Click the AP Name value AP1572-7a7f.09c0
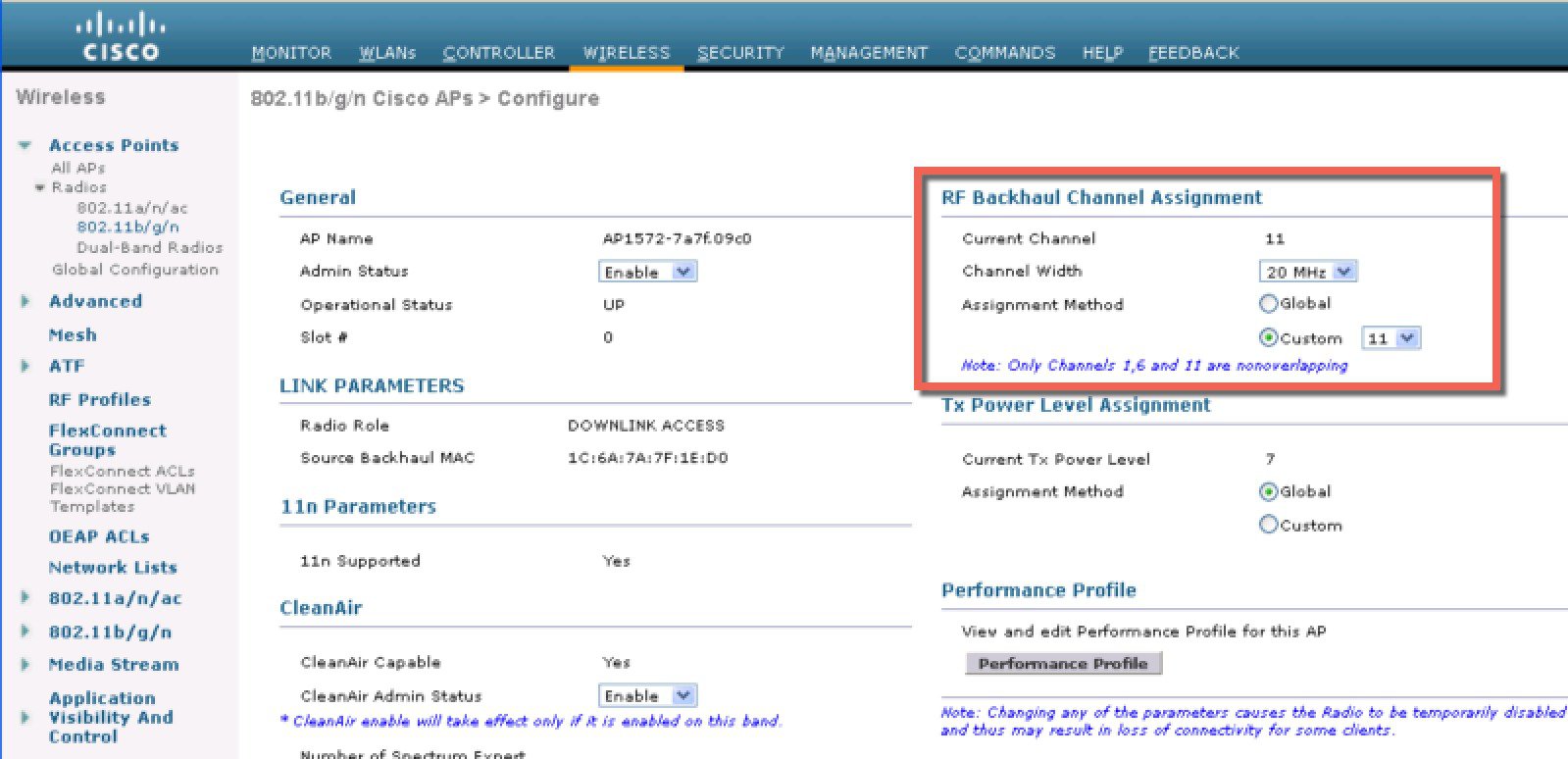 pos(677,238)
